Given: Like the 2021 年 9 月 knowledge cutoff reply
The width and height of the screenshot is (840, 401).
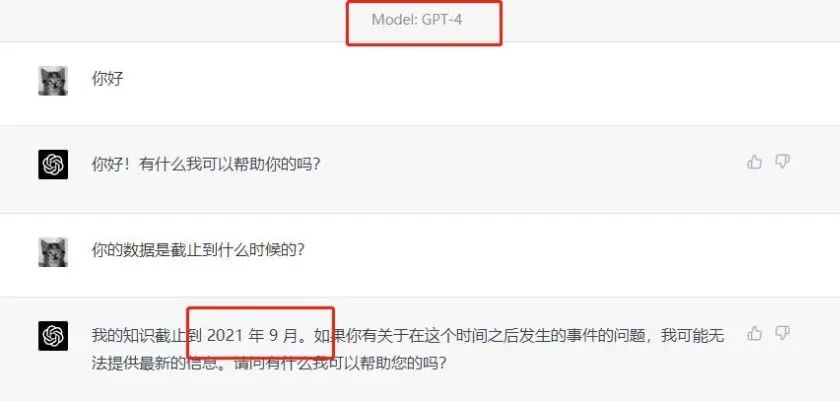Looking at the screenshot, I should (754, 334).
